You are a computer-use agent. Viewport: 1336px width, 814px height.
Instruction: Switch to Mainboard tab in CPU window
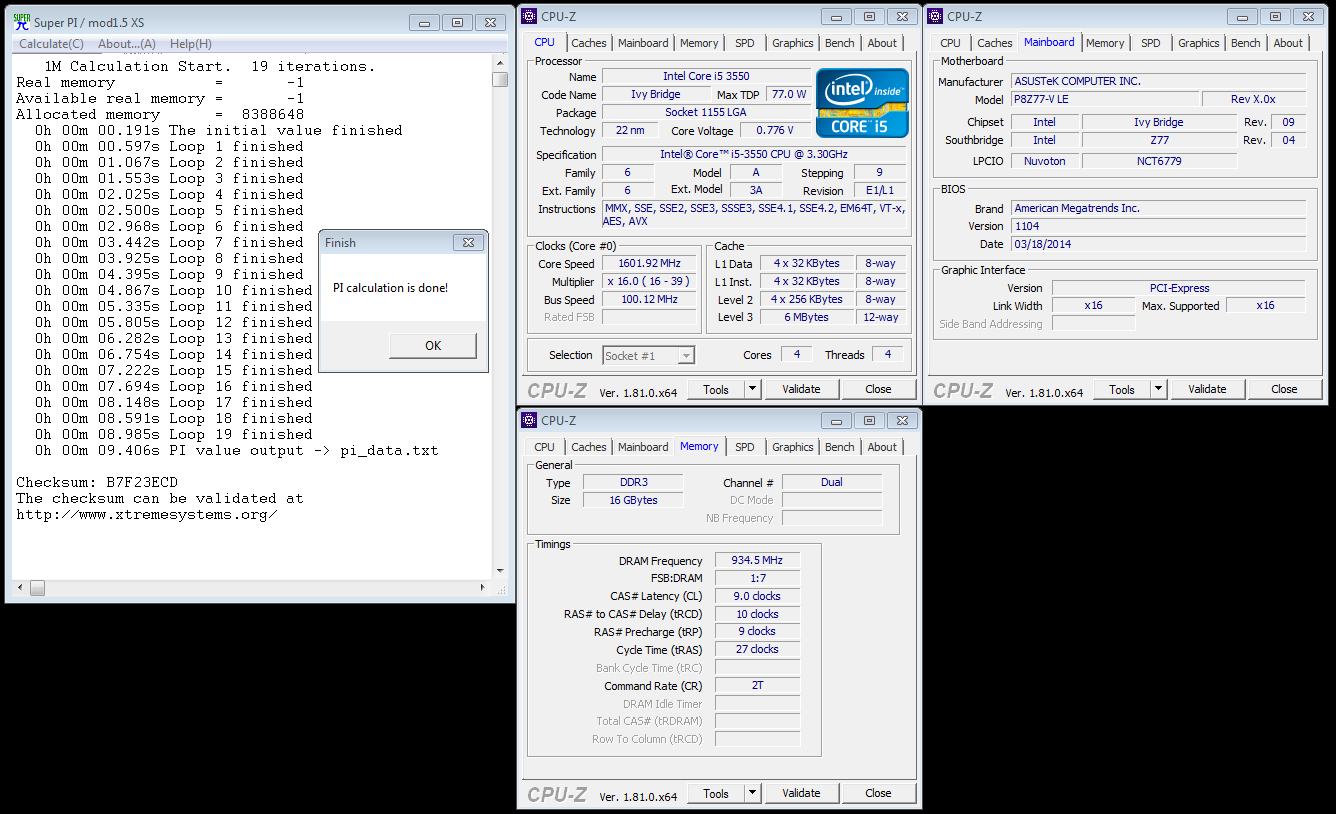point(643,43)
